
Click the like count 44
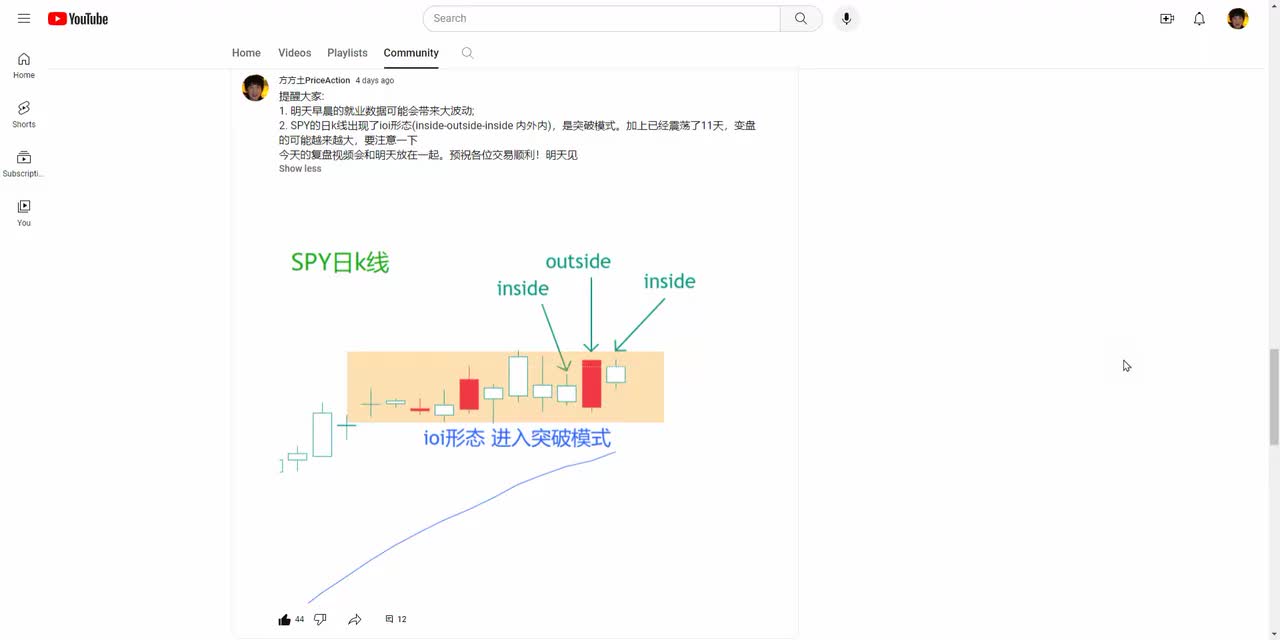click(x=299, y=620)
